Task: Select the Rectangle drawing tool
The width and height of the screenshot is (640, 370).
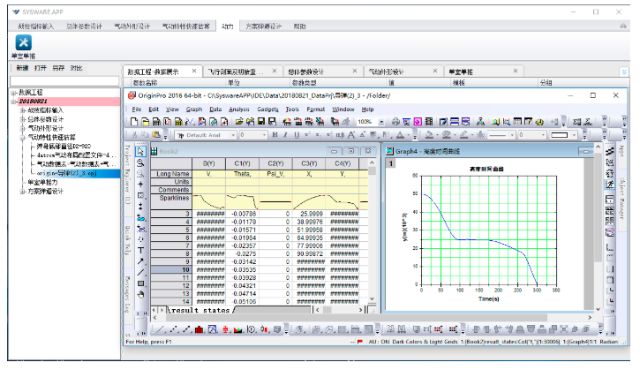Action: [x=141, y=283]
